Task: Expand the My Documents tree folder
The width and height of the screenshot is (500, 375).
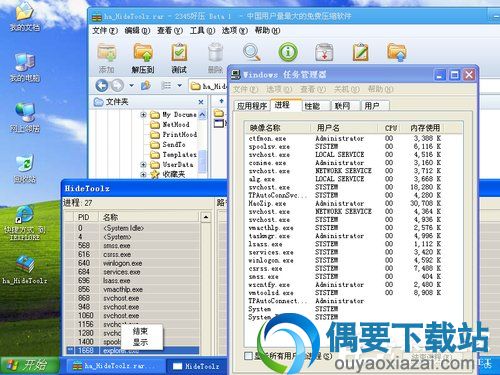Action: tap(143, 115)
